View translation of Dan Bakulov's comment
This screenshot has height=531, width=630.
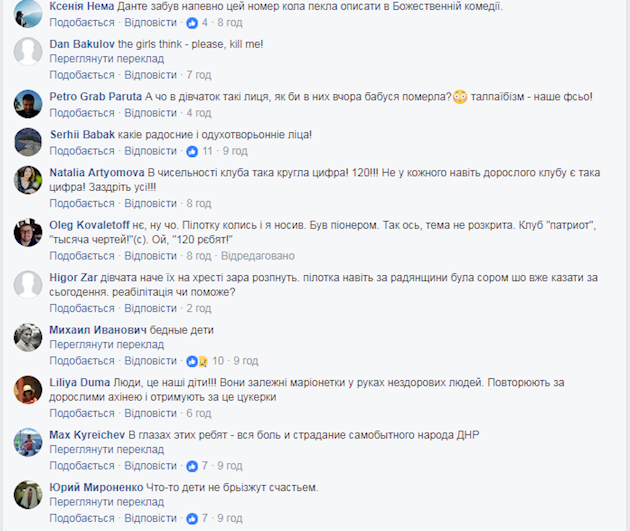coord(106,59)
